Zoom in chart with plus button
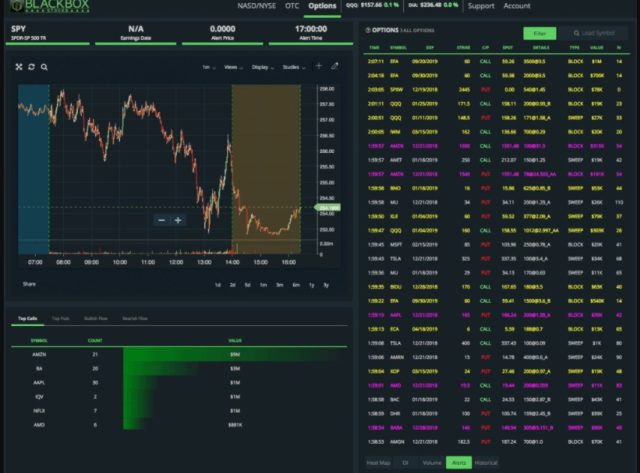 (x=178, y=220)
